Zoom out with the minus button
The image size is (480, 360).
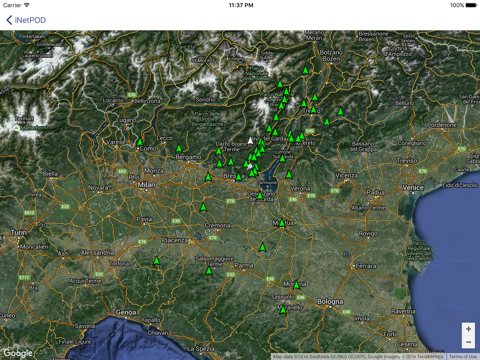coord(468,342)
